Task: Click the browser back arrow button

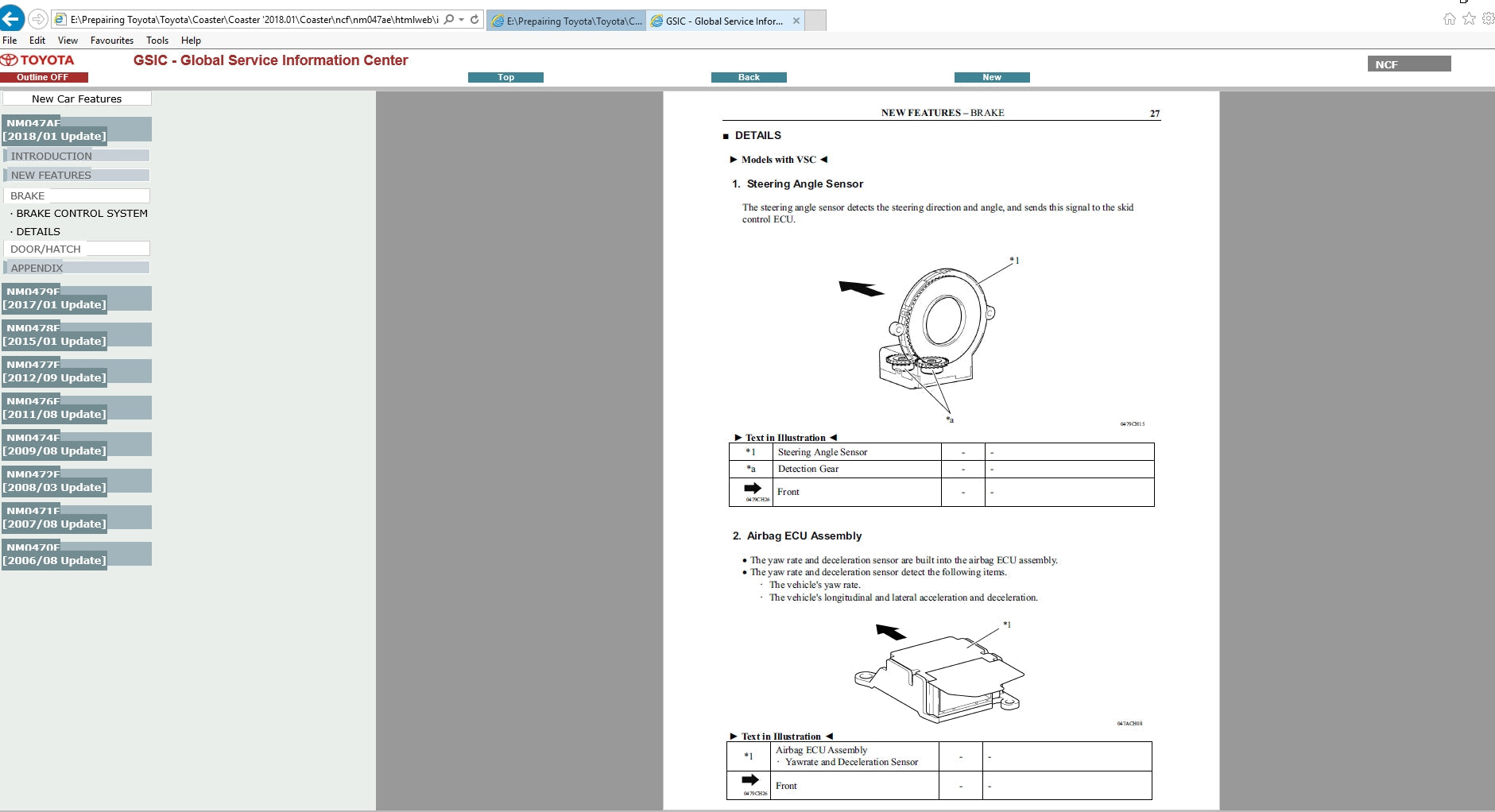Action: pyautogui.click(x=12, y=19)
